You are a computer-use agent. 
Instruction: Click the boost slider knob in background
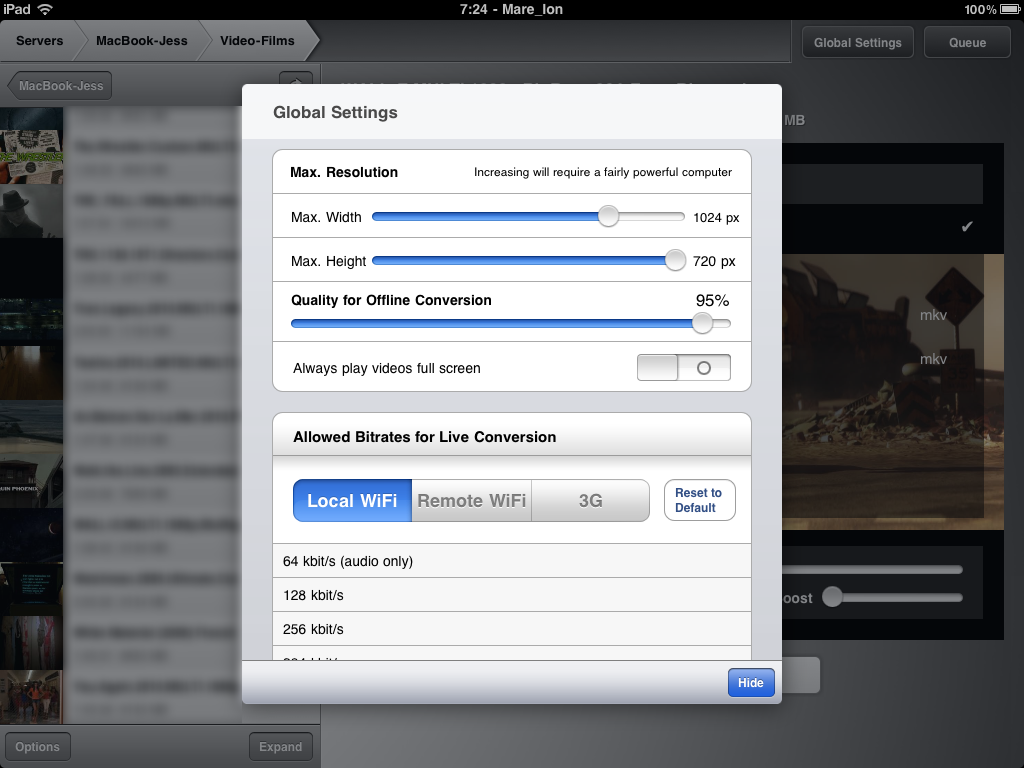click(832, 596)
